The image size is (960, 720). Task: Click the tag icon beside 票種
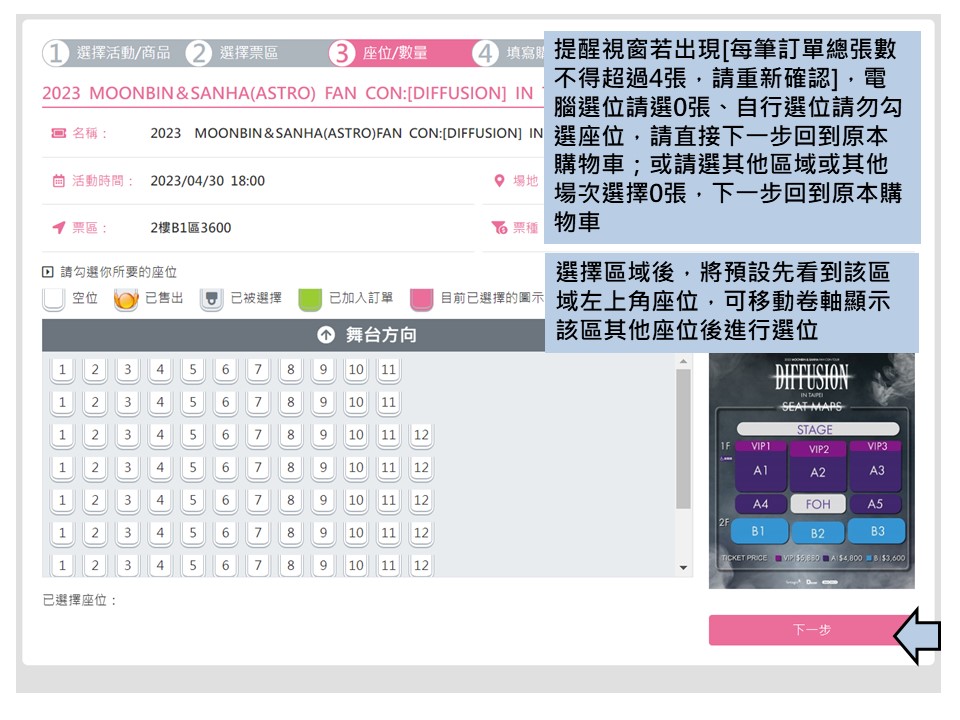497,226
